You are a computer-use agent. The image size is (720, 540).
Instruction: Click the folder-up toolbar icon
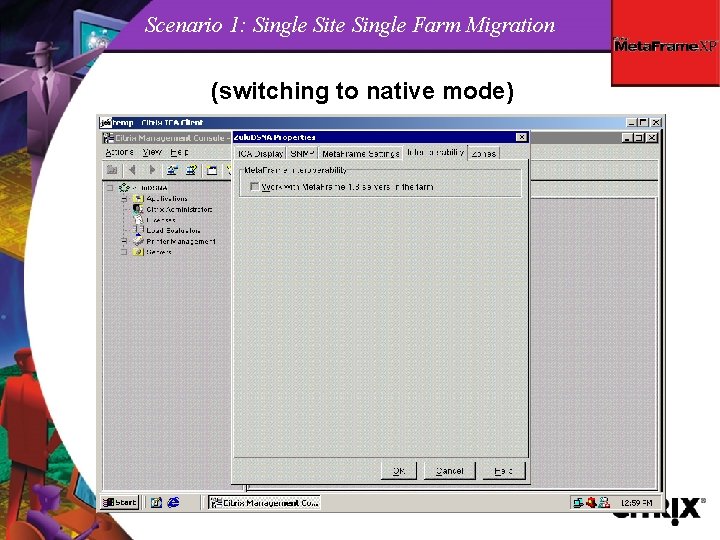pos(112,170)
